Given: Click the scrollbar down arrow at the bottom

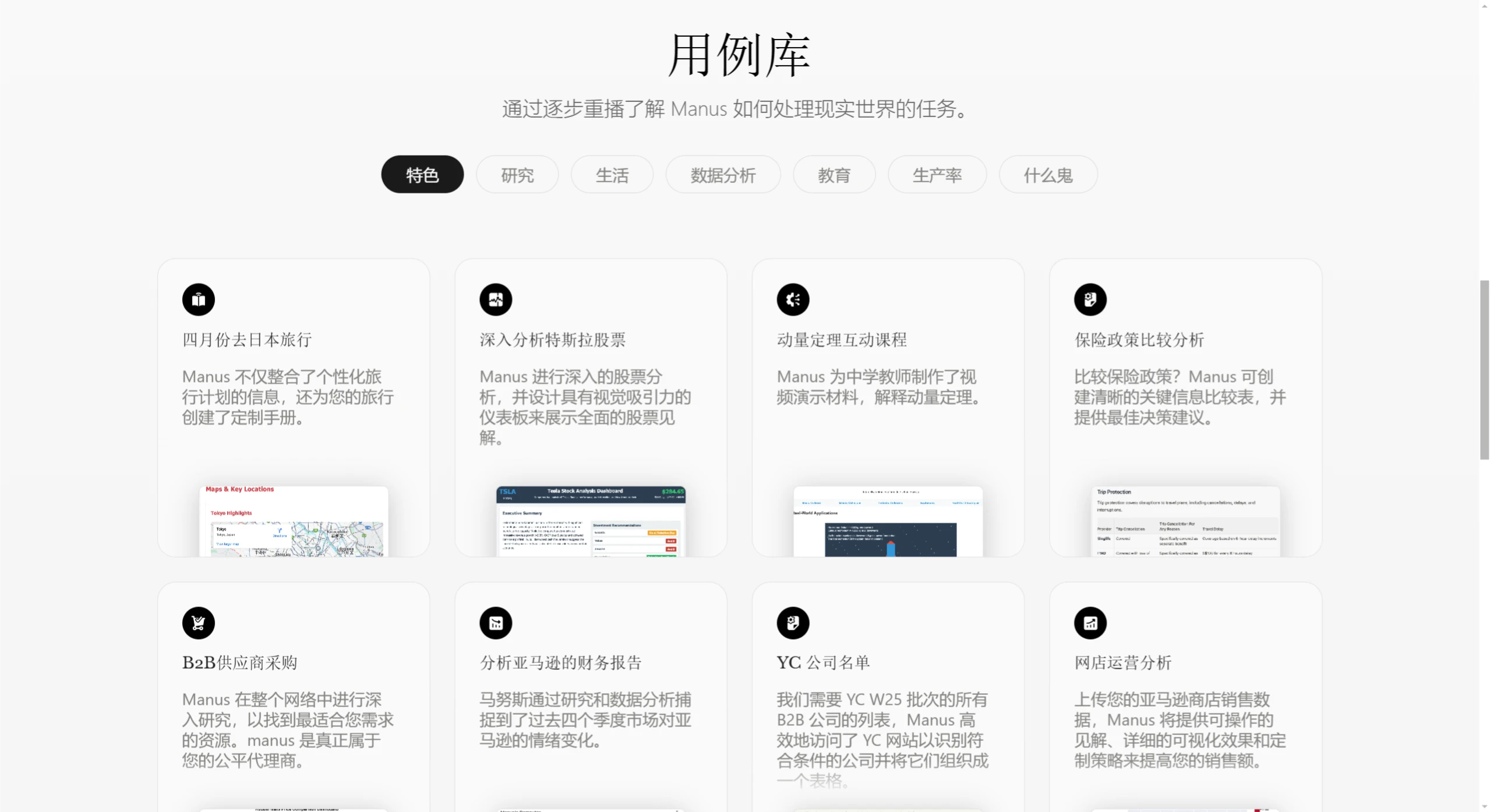Looking at the screenshot, I should pos(1484,807).
